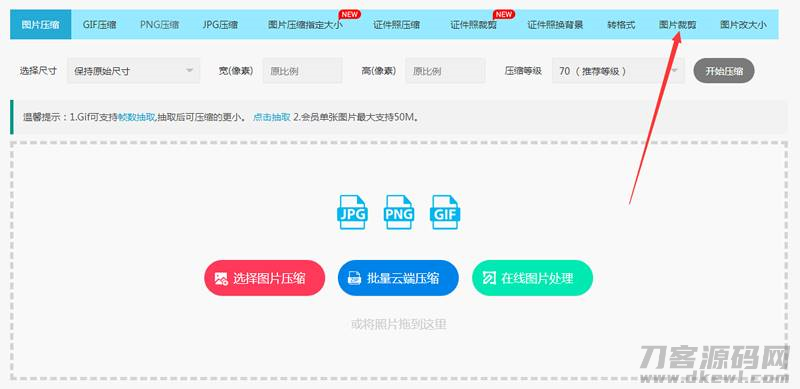Open the 证件照换背景 tab
This screenshot has height=389, width=800.
[555, 25]
